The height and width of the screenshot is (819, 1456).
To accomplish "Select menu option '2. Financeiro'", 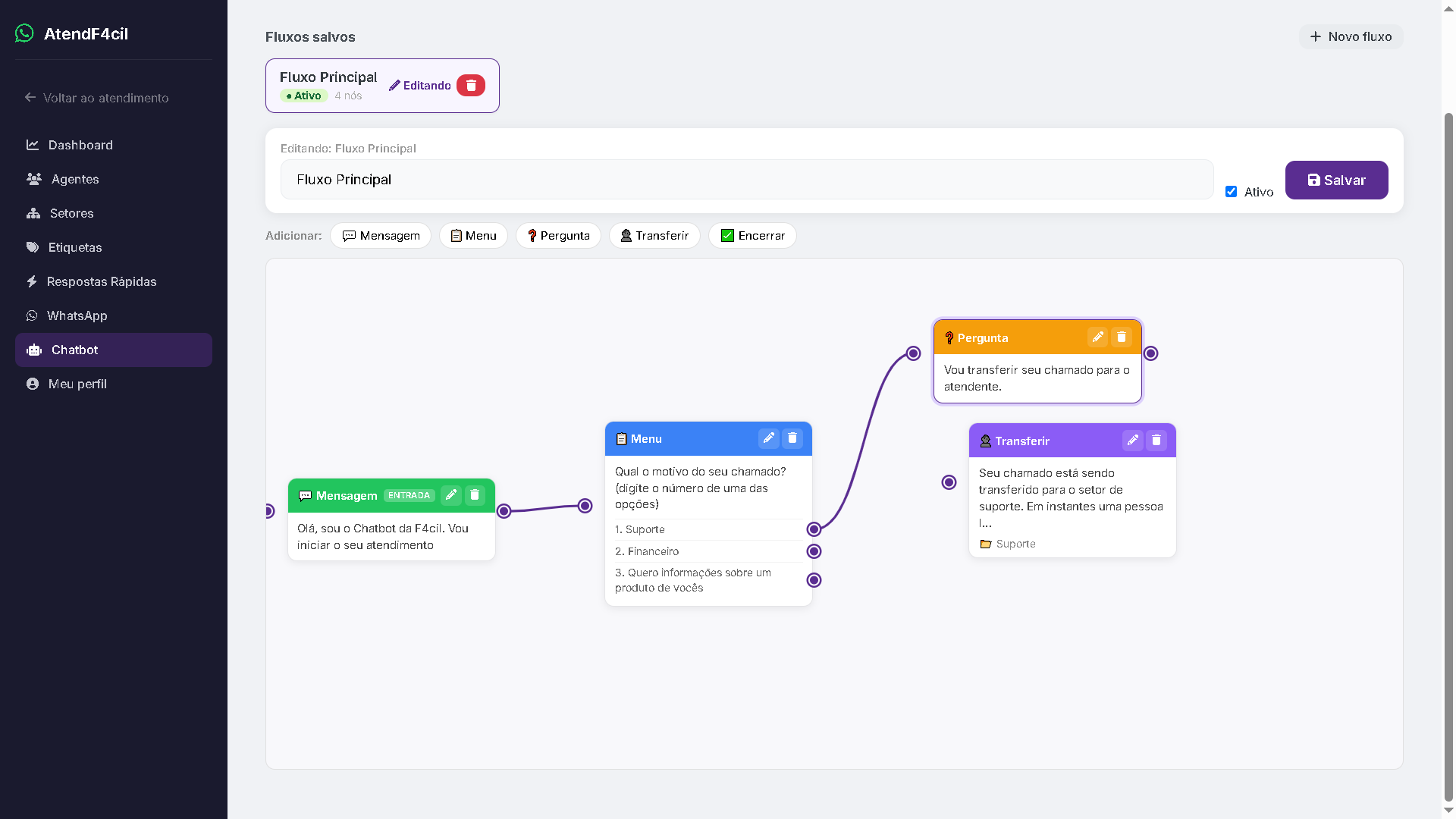I will click(708, 551).
